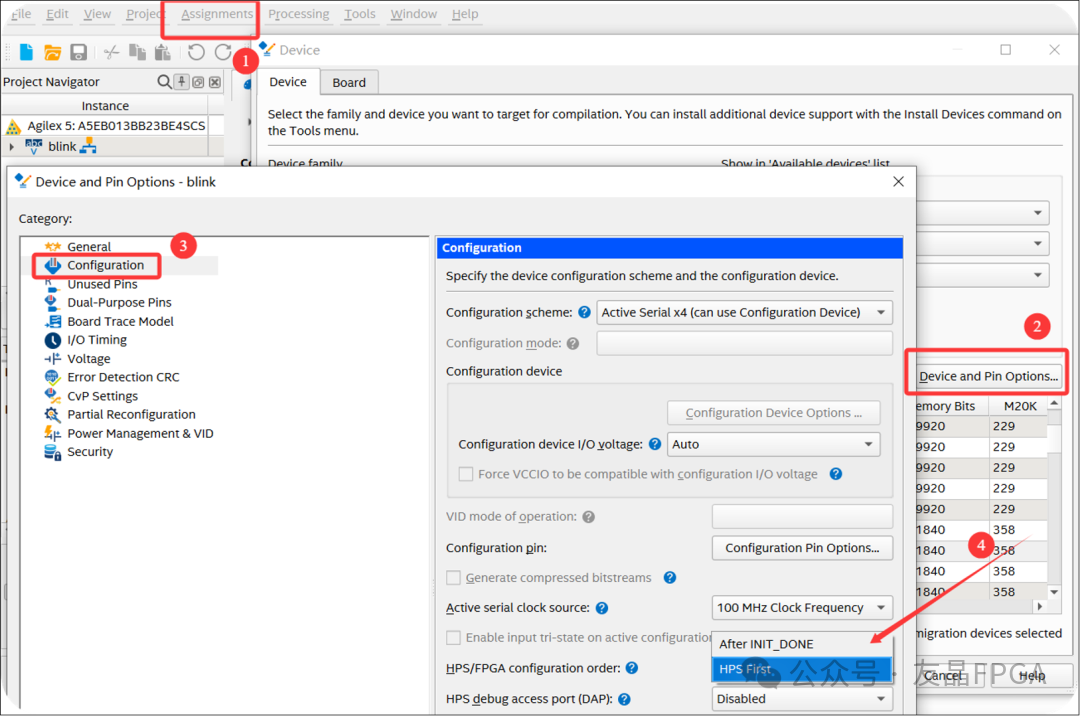Click Configuration Pin Options button

(x=802, y=548)
